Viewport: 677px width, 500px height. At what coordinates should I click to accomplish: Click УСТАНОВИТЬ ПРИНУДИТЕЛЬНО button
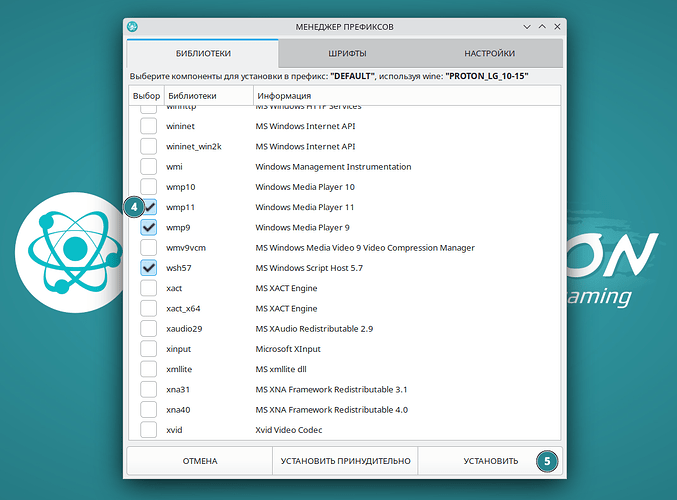[345, 461]
